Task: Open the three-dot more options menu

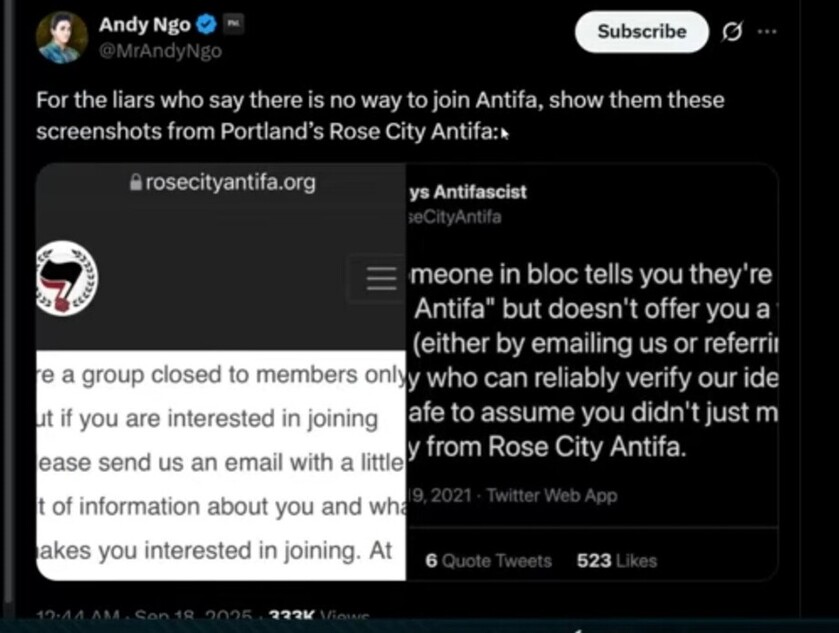Action: coord(767,31)
